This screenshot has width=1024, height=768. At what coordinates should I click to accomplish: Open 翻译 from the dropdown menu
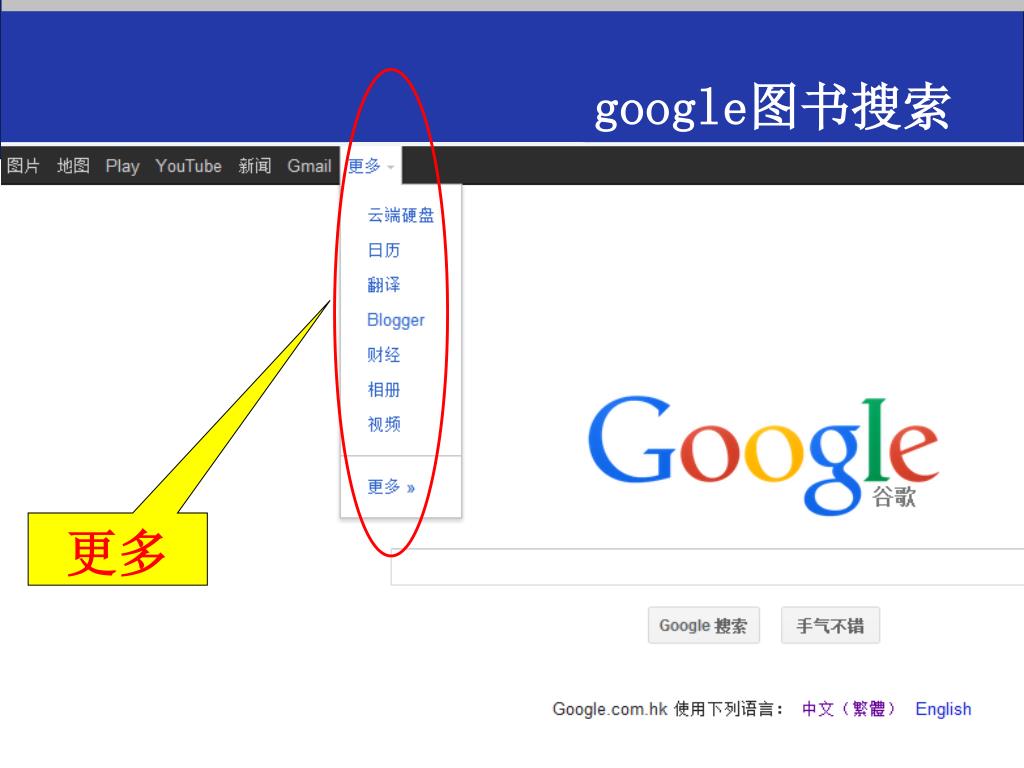click(x=384, y=285)
